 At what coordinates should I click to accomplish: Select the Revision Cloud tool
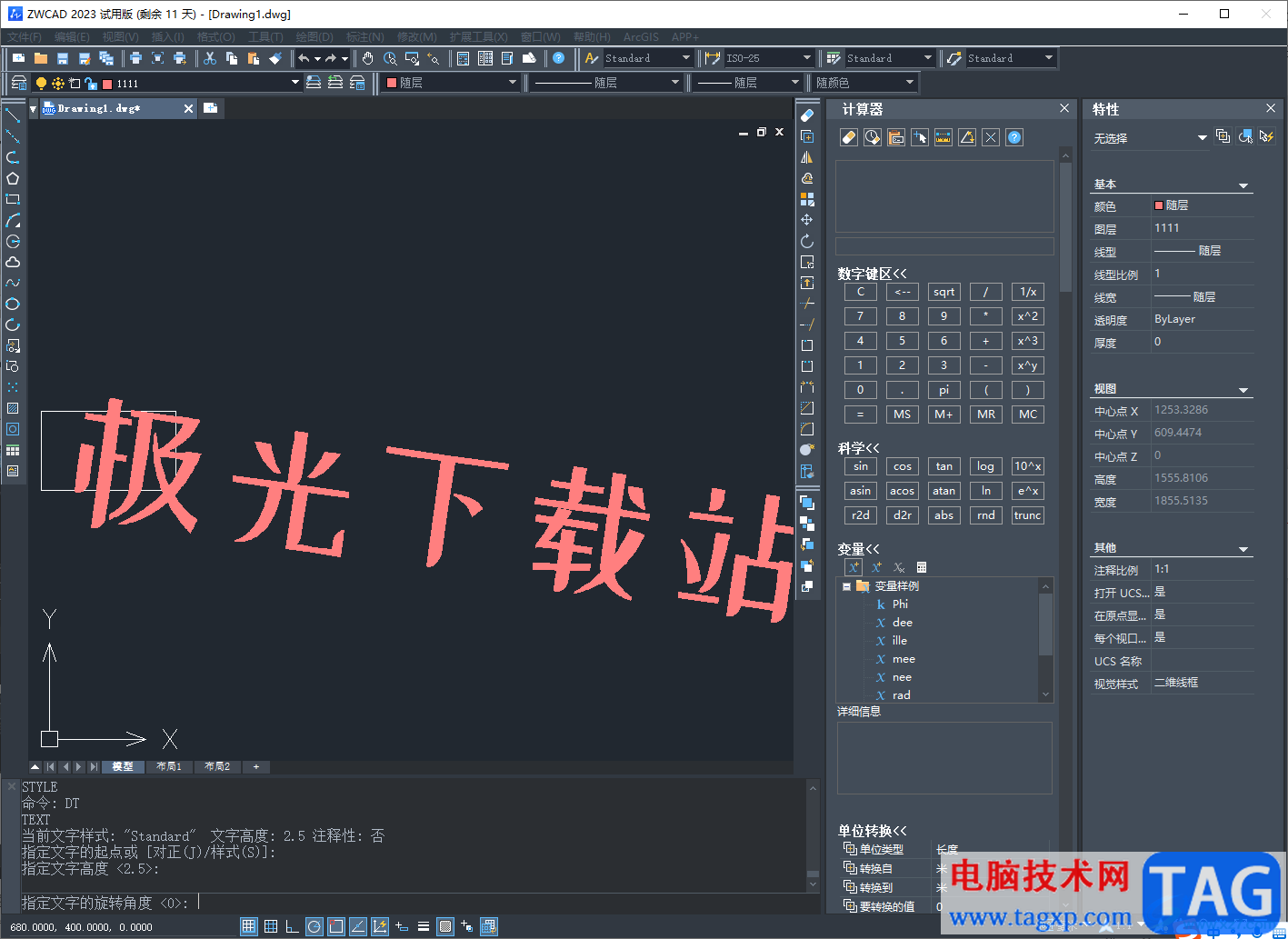point(13,262)
